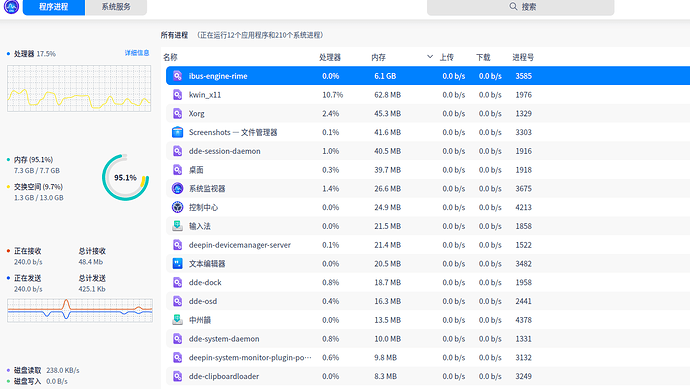This screenshot has width=690, height=389.
Task: Click the 中州韻 app icon
Action: point(177,320)
